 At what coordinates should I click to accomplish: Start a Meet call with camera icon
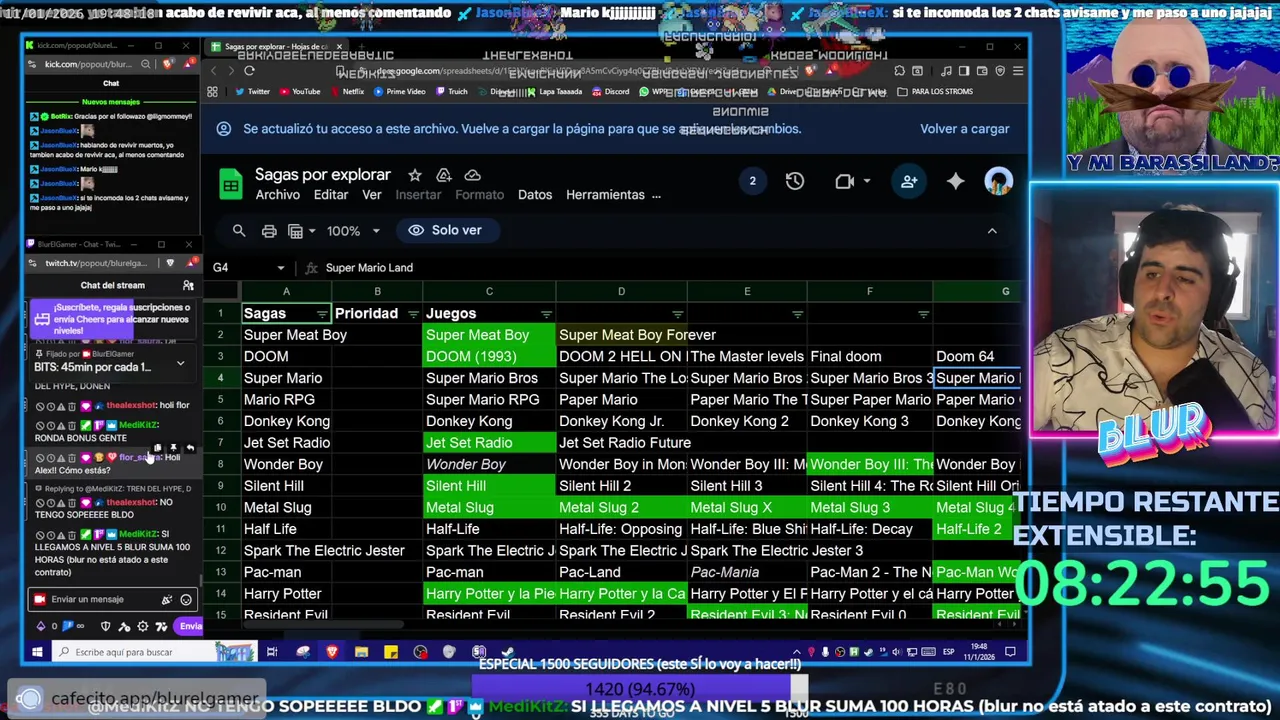pyautogui.click(x=844, y=181)
